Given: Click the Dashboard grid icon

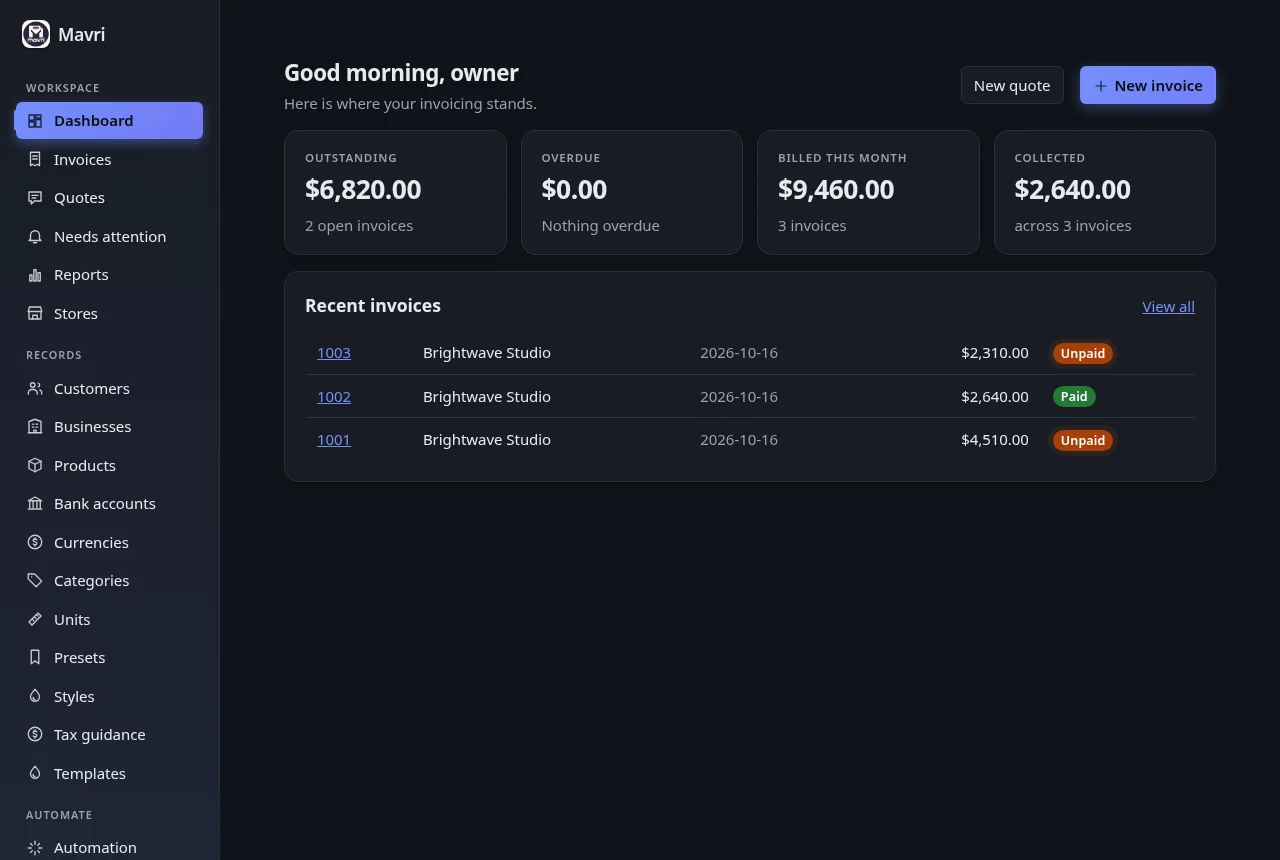Looking at the screenshot, I should click(35, 121).
